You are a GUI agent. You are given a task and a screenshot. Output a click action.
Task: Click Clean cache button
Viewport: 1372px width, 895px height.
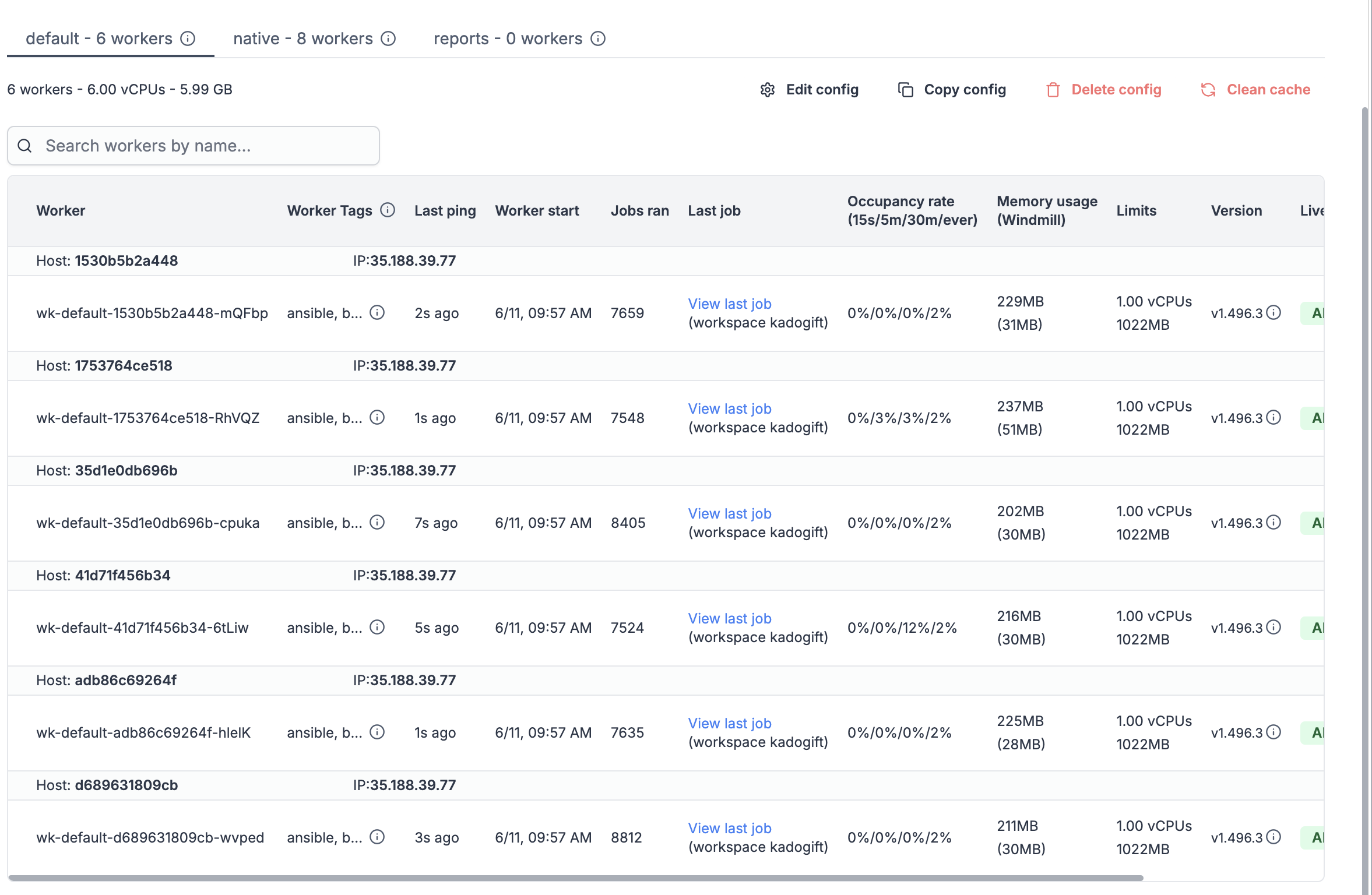(1255, 90)
